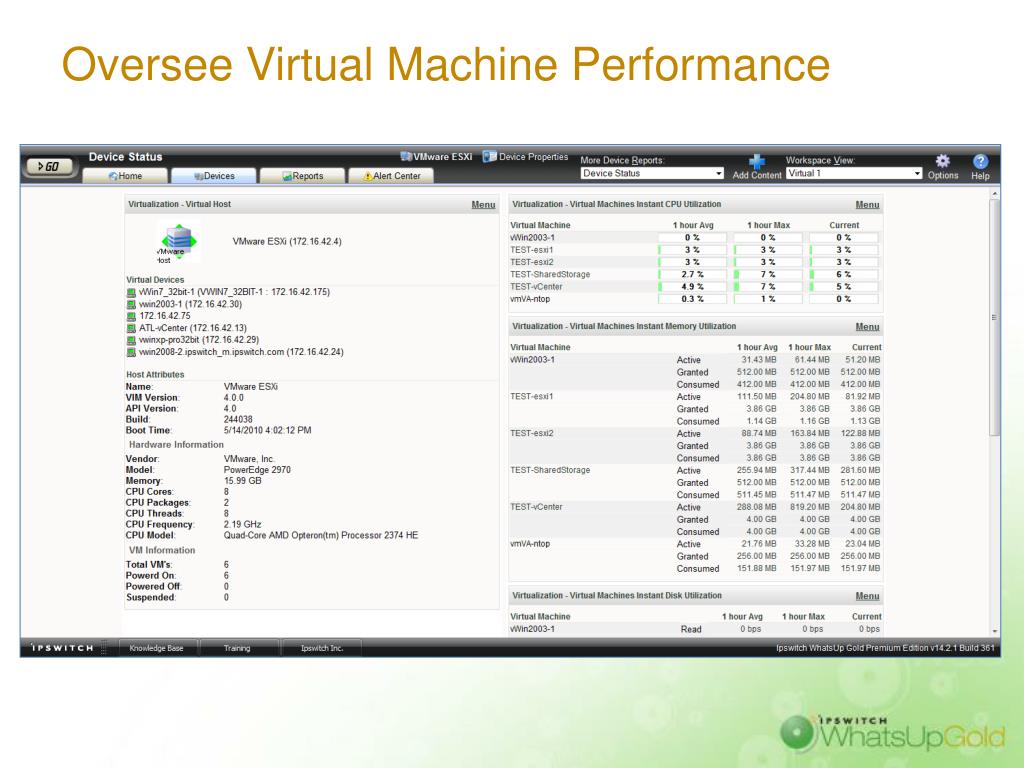
Task: Select vWin7_32bit-1 virtual device entry
Action: point(234,292)
